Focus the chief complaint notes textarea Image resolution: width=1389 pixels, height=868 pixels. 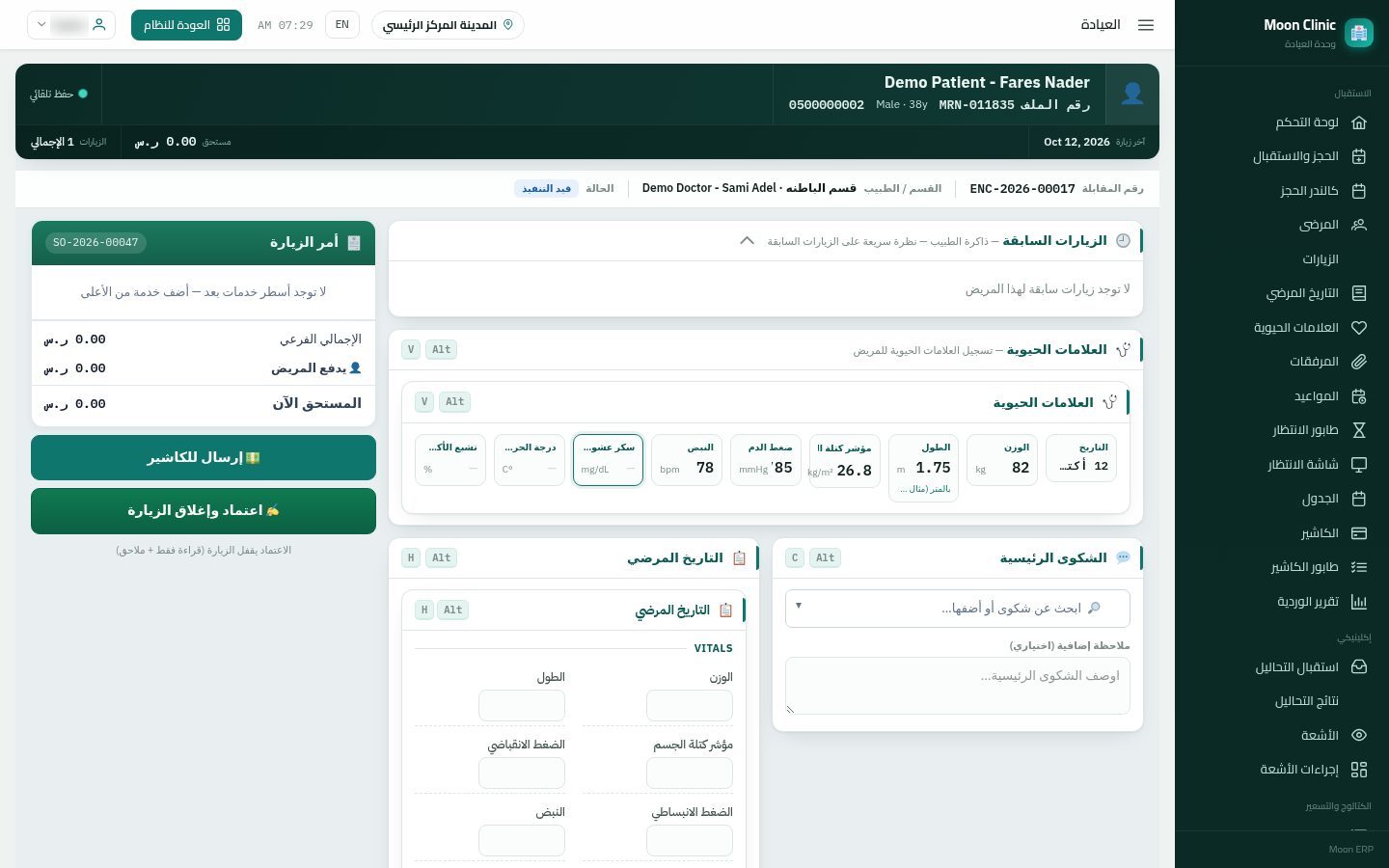pos(958,686)
